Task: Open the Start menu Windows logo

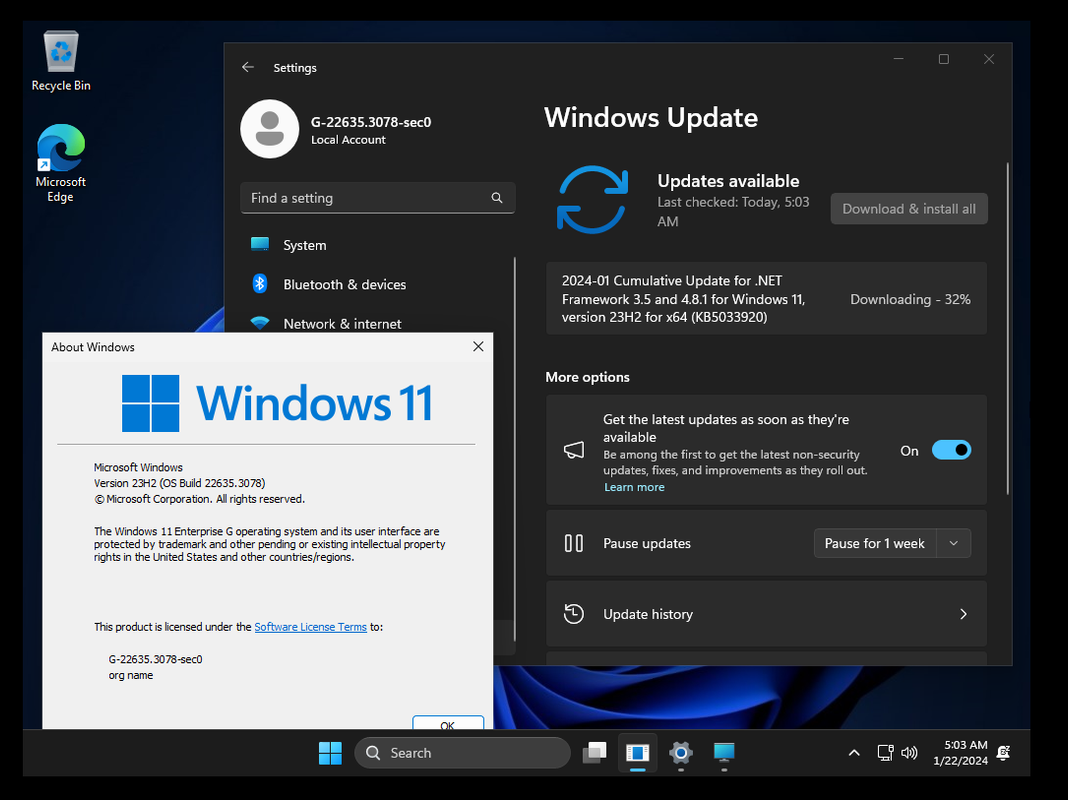Action: pyautogui.click(x=330, y=753)
